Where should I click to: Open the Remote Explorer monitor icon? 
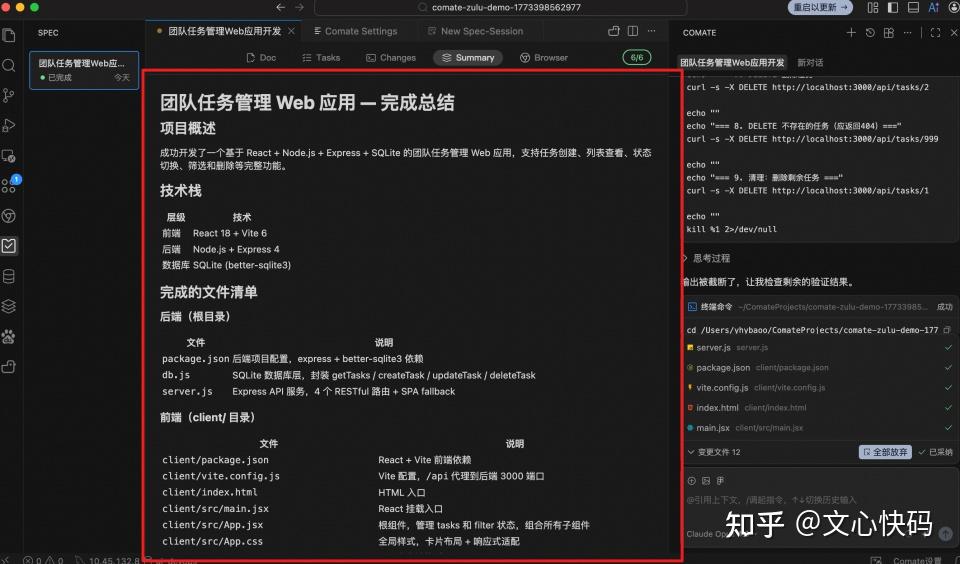click(9, 156)
